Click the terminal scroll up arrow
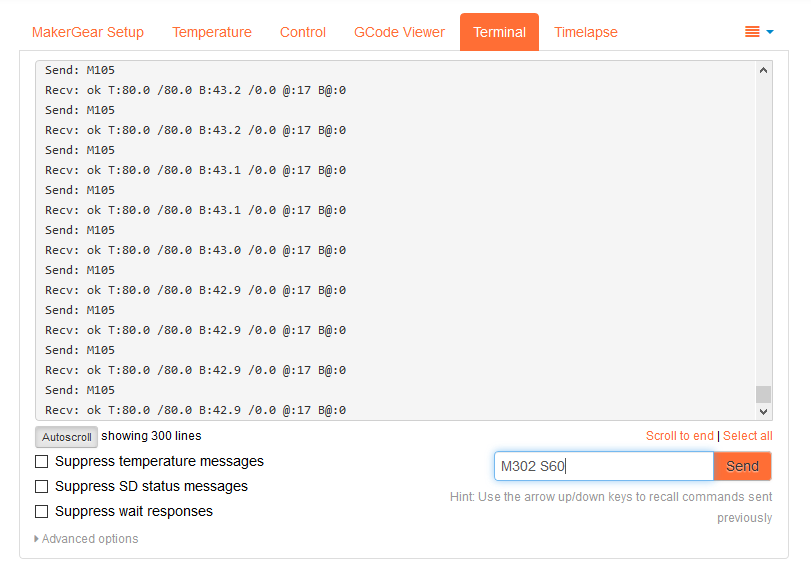Viewport: 811px width, 576px height. (763, 71)
